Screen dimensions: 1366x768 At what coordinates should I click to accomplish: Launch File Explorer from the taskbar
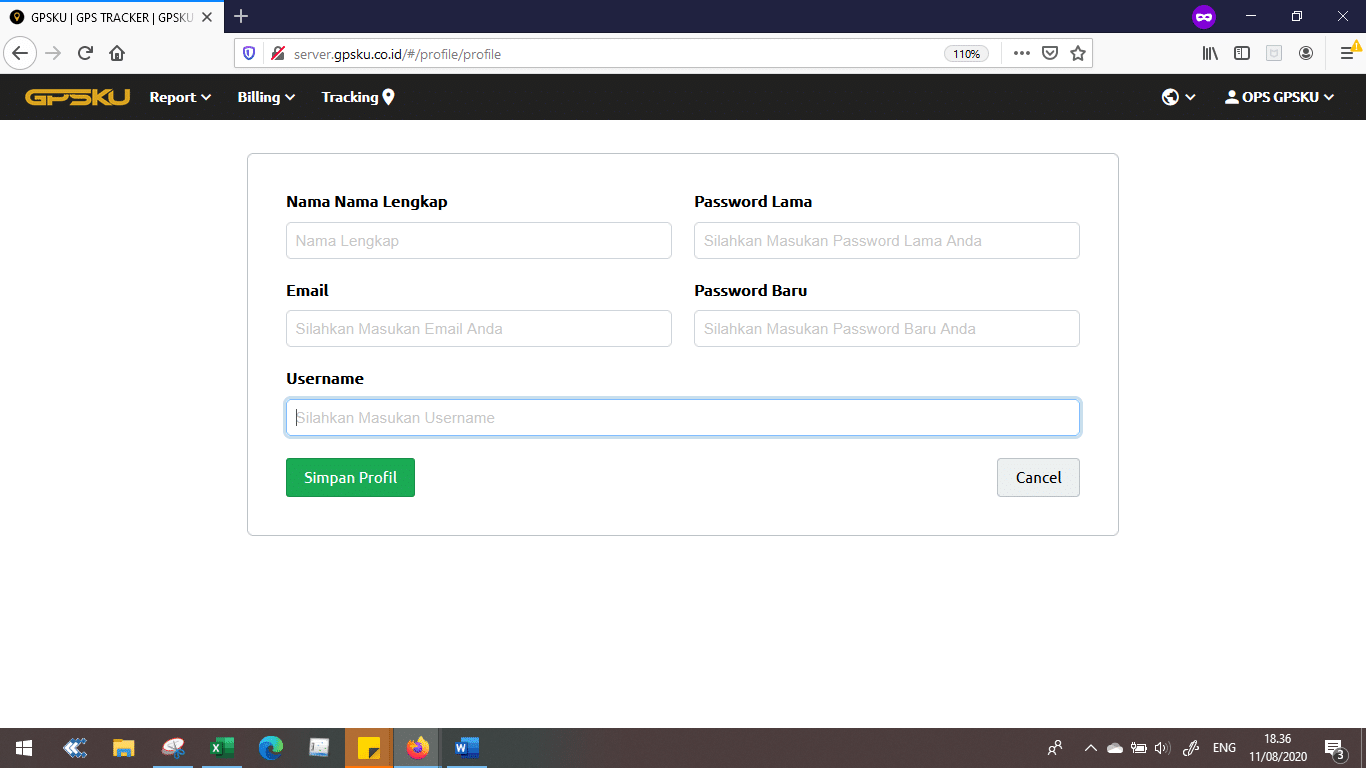123,748
